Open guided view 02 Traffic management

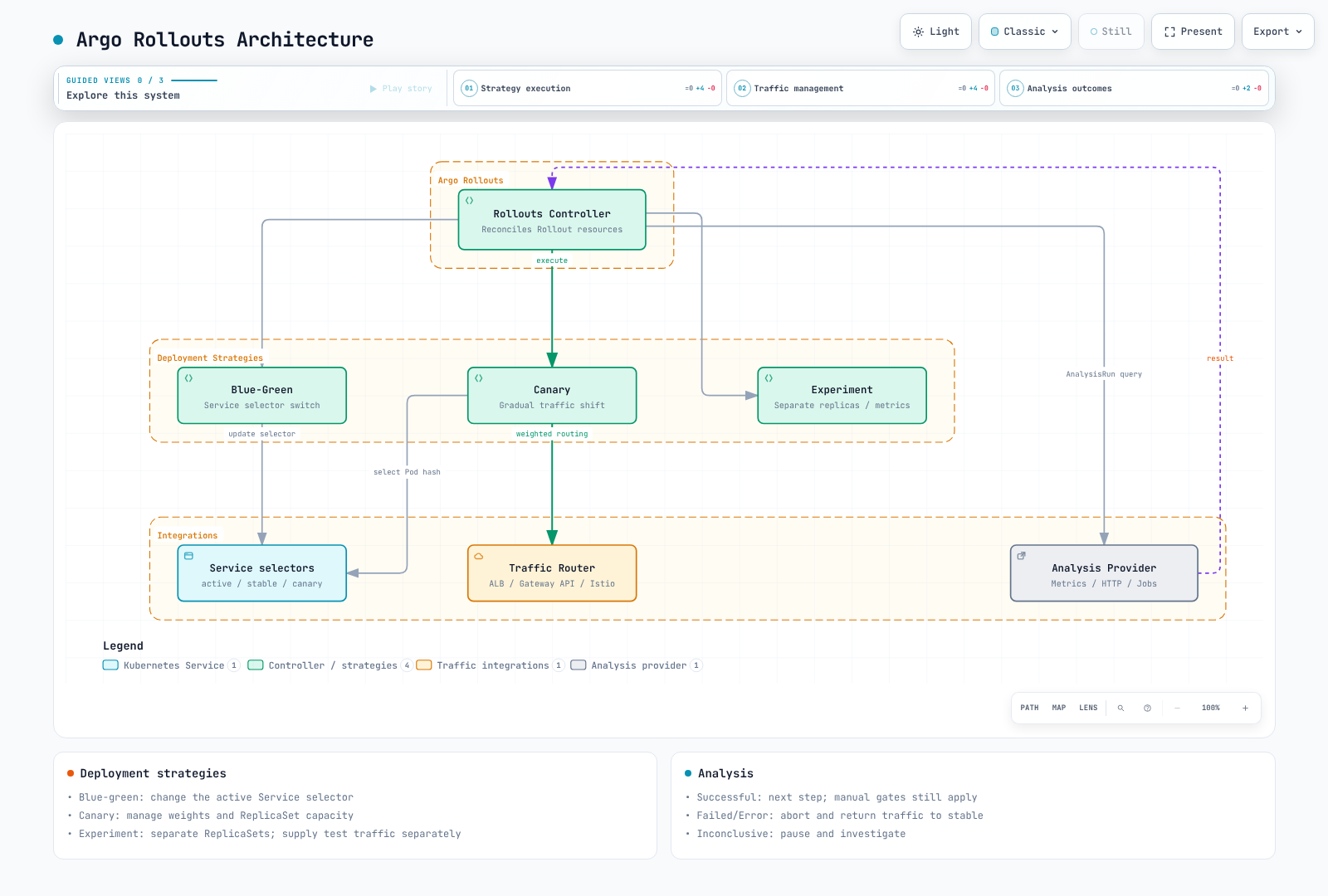tap(861, 88)
